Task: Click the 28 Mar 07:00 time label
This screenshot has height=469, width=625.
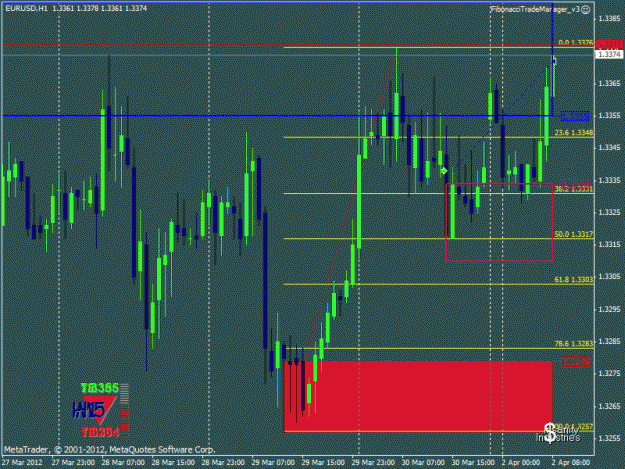Action: coord(123,463)
